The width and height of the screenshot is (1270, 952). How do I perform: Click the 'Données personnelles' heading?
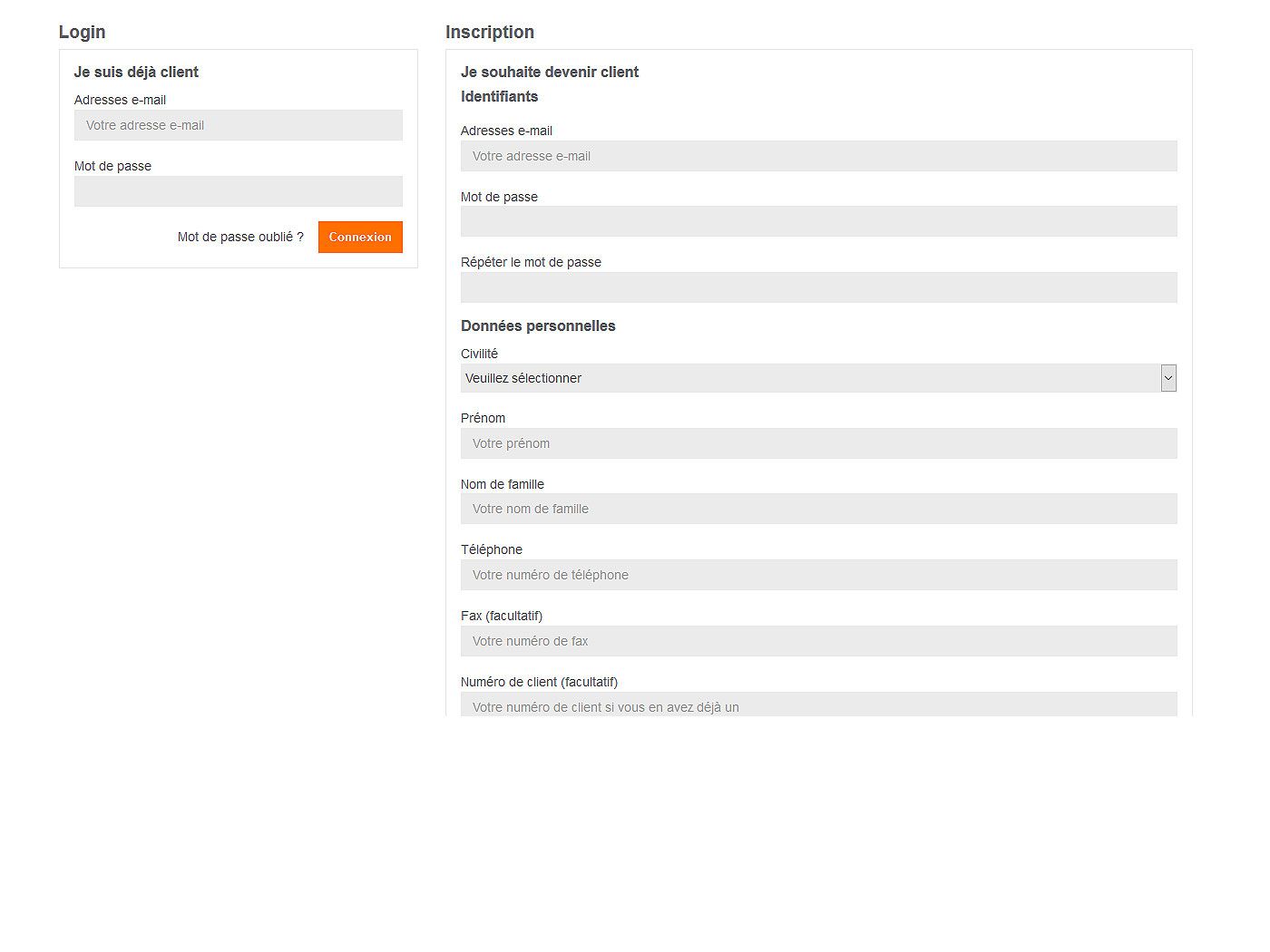[538, 325]
